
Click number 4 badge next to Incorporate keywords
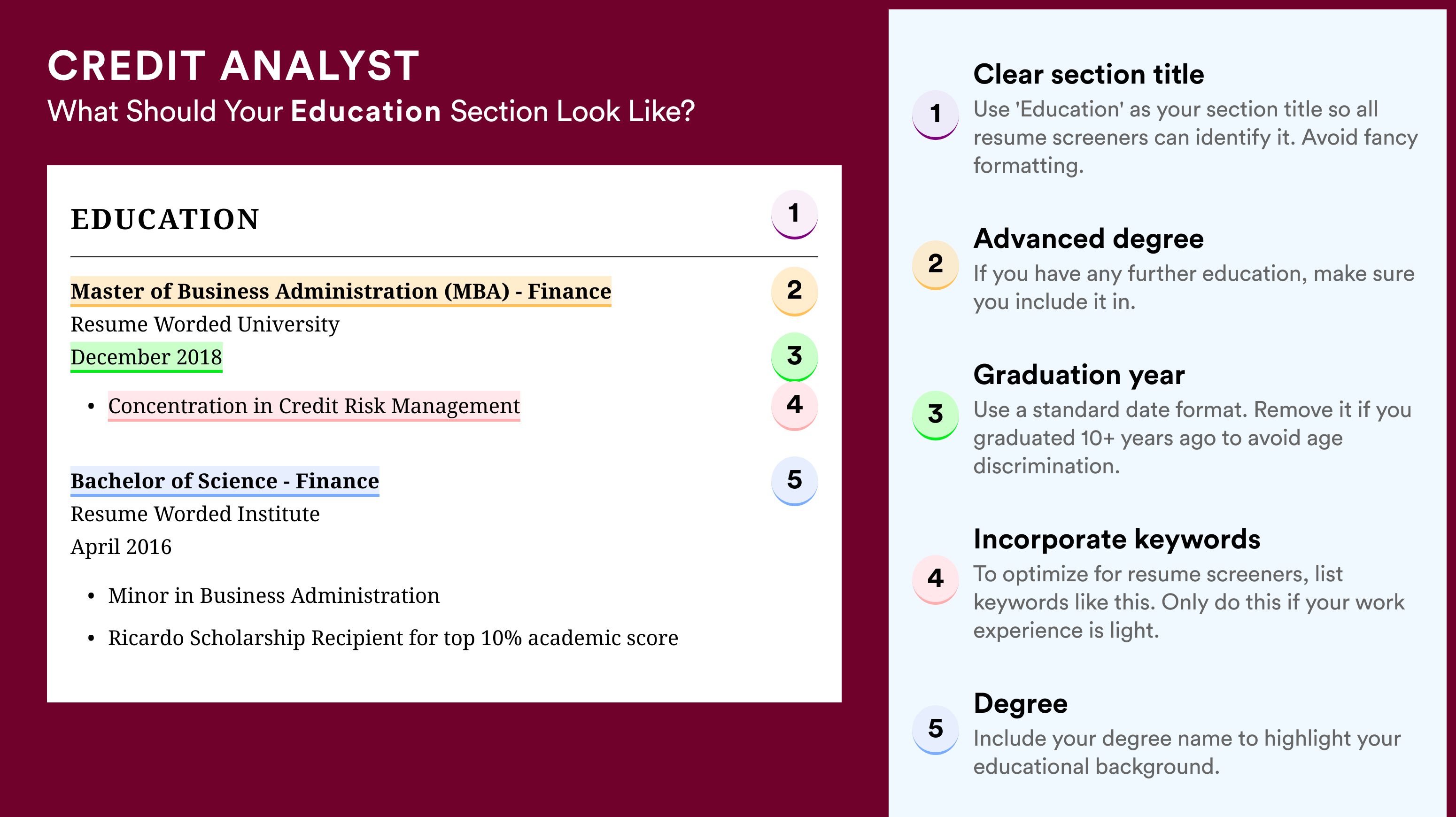pyautogui.click(x=935, y=579)
